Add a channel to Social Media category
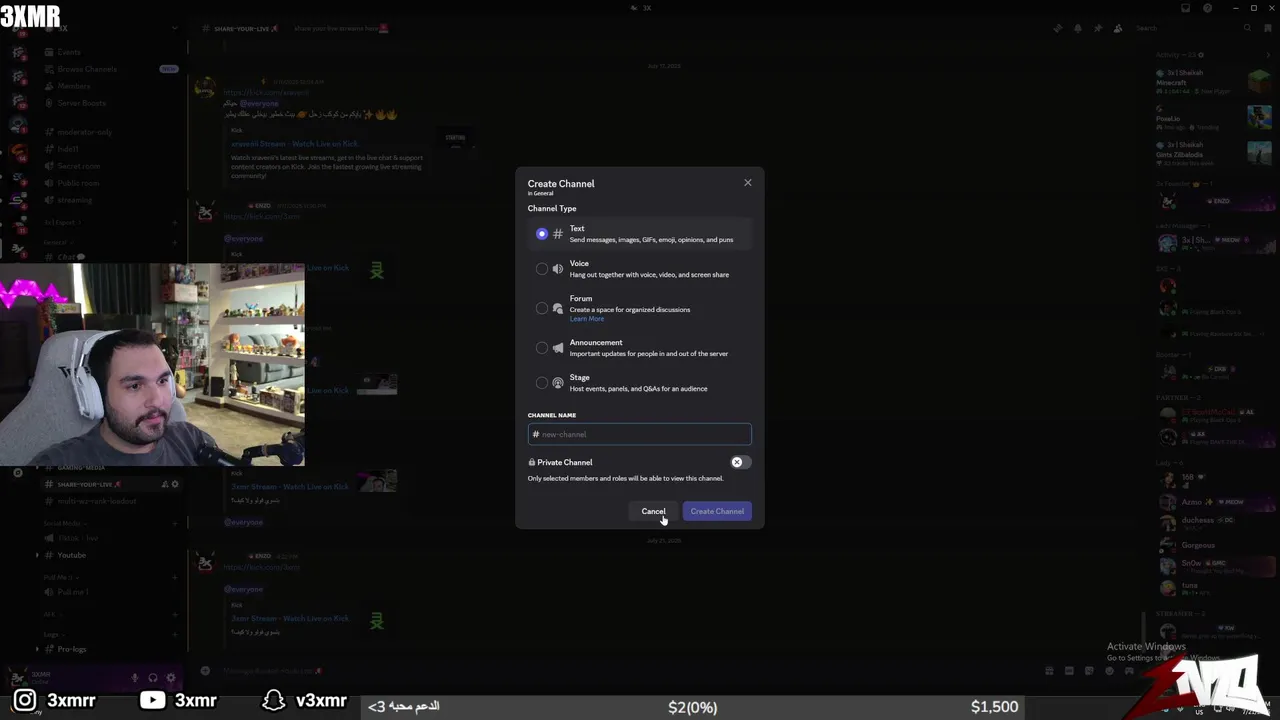Viewport: 1280px width, 720px height. (x=175, y=523)
